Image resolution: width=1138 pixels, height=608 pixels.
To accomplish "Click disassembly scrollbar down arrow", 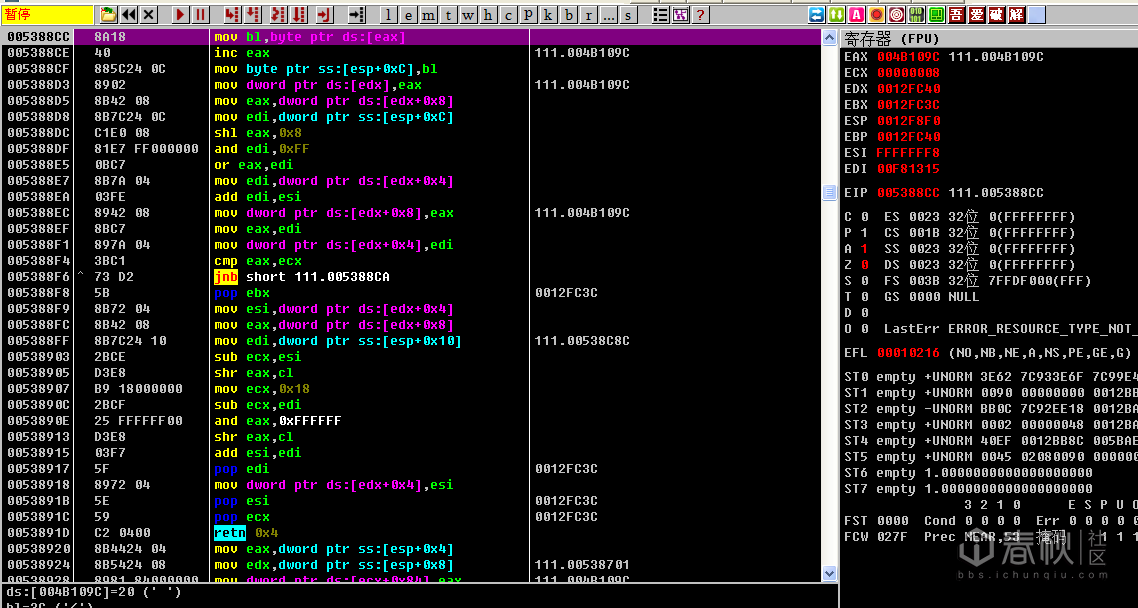I will pyautogui.click(x=830, y=573).
